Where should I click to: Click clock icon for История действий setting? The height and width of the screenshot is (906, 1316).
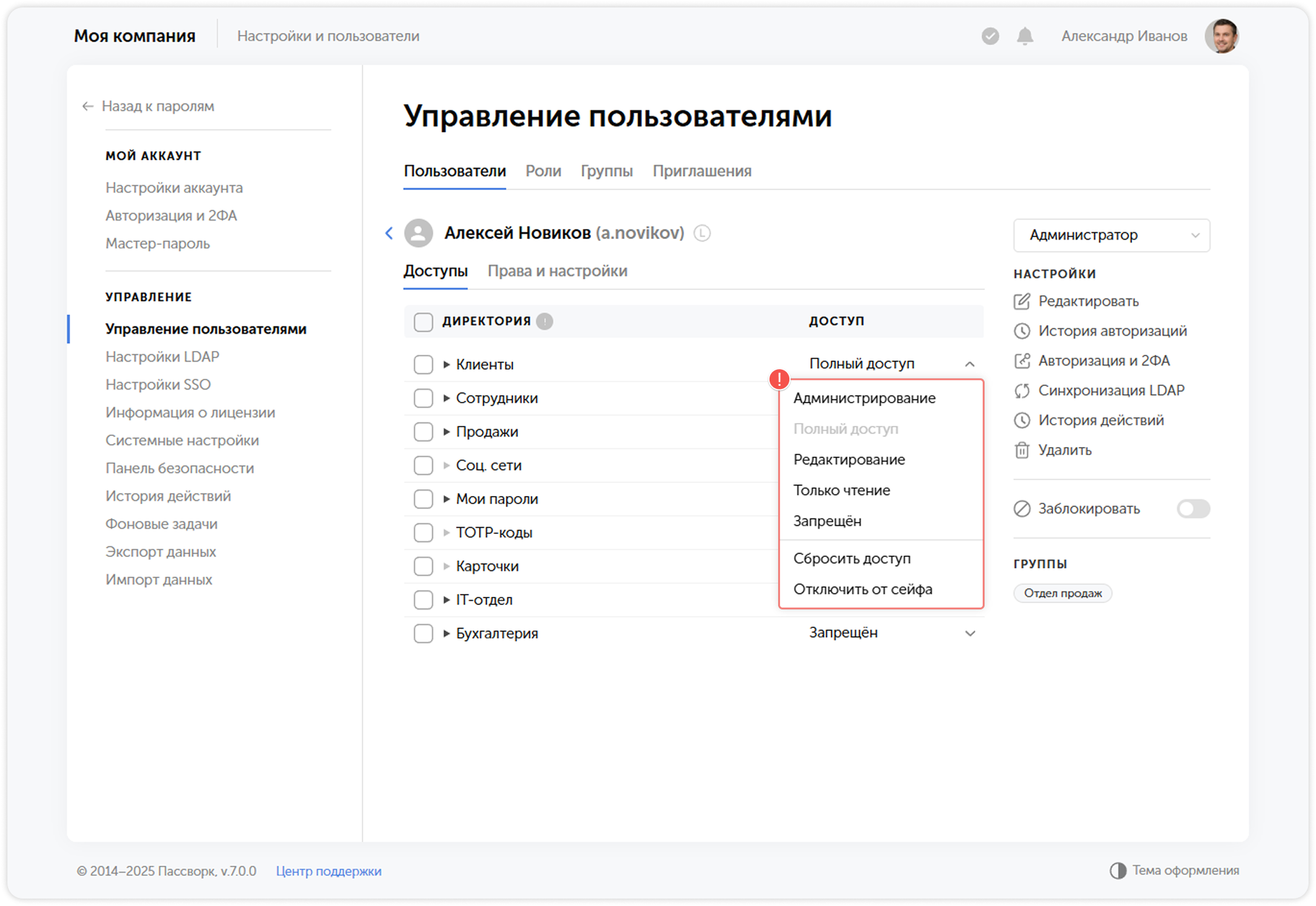click(1022, 420)
